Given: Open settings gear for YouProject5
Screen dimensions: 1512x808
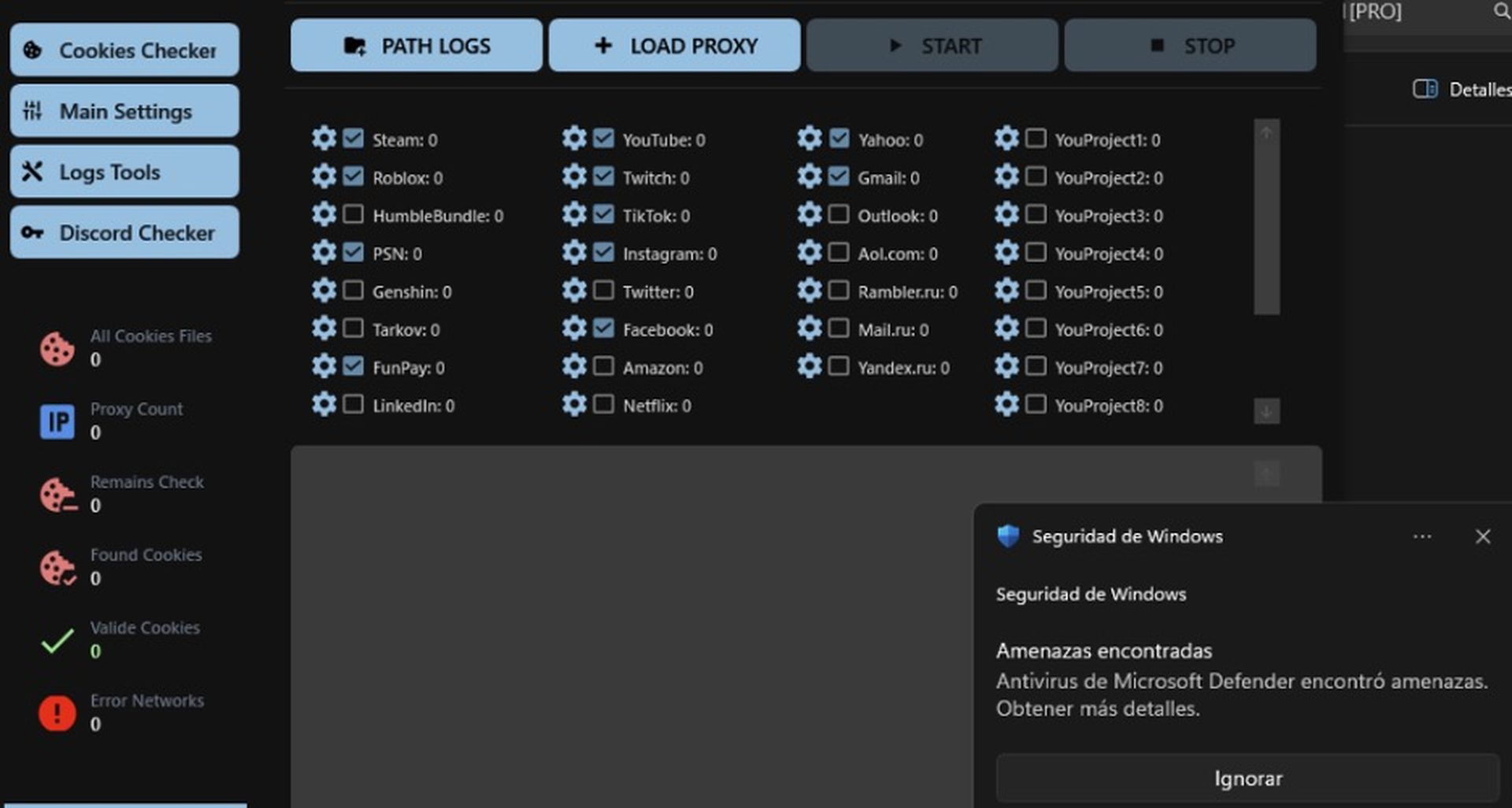Looking at the screenshot, I should [x=1006, y=291].
